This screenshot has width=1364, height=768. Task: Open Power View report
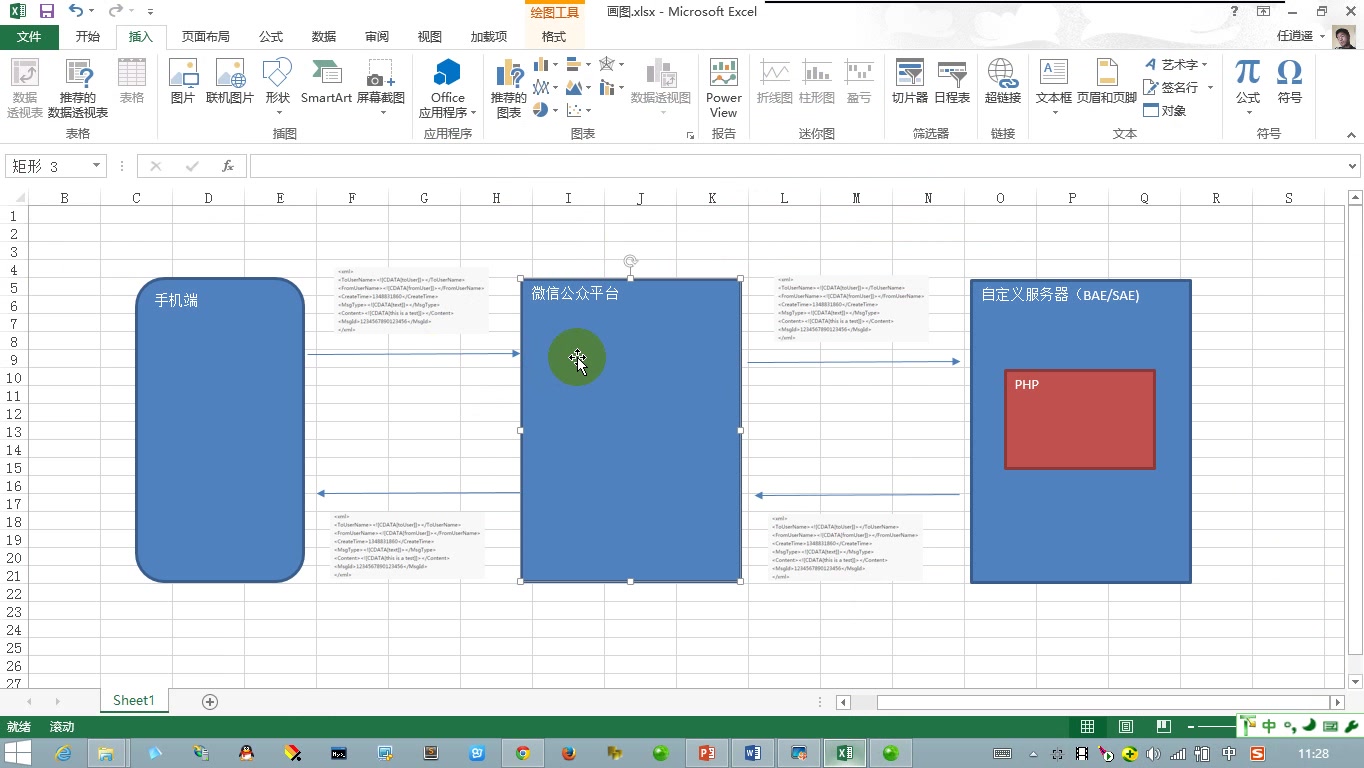tap(723, 88)
